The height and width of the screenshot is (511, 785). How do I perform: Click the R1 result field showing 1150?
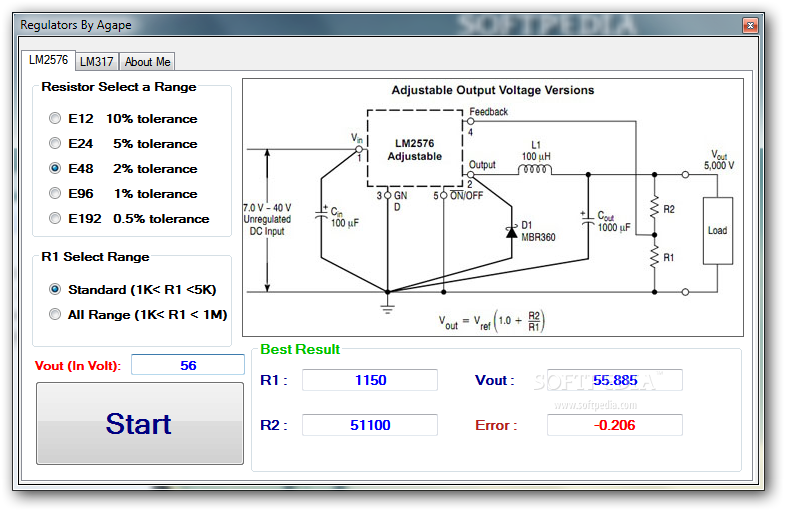tap(370, 380)
